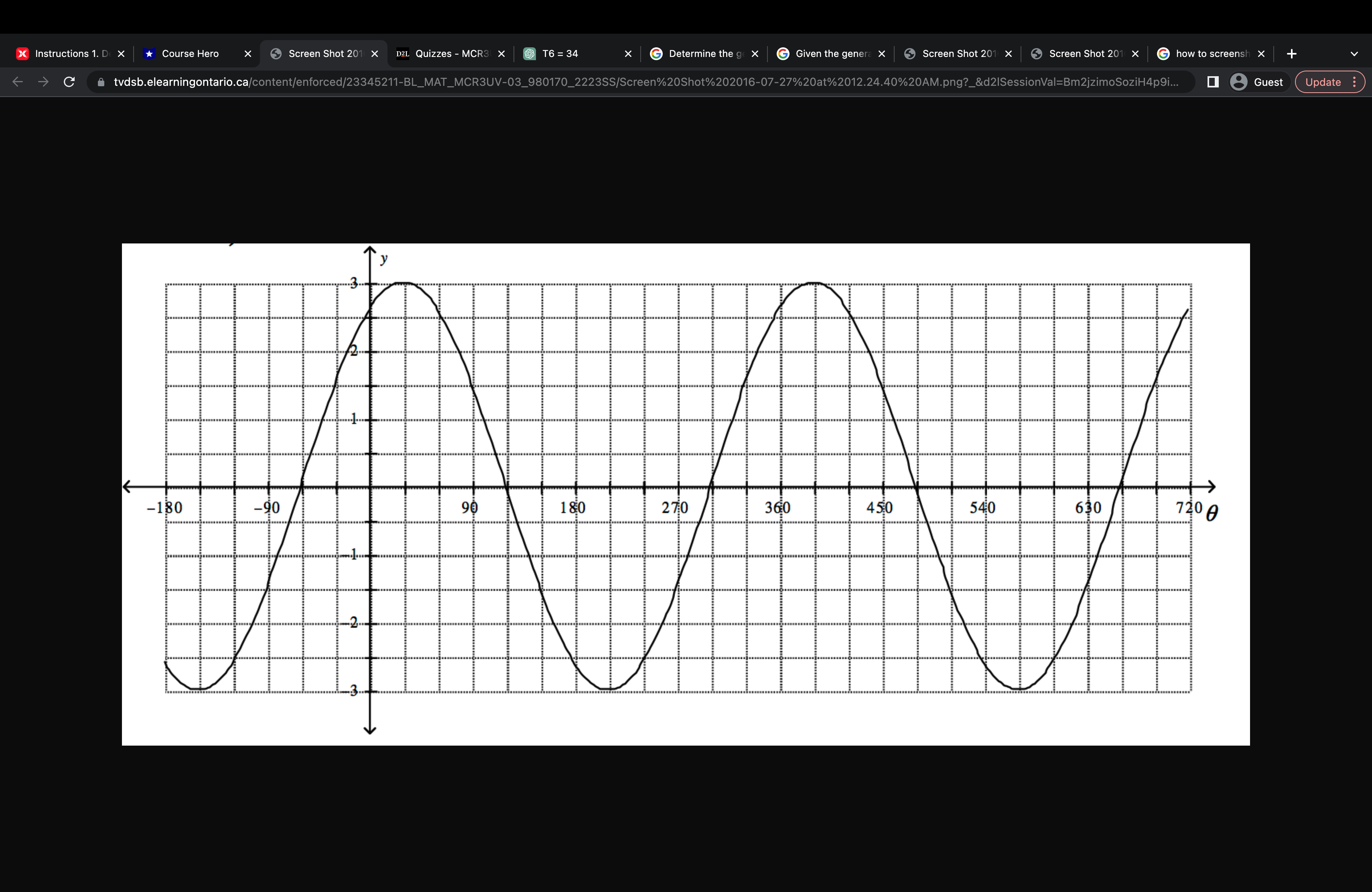Image resolution: width=1372 pixels, height=892 pixels.
Task: Close the T6 = 34 tab
Action: click(x=628, y=54)
